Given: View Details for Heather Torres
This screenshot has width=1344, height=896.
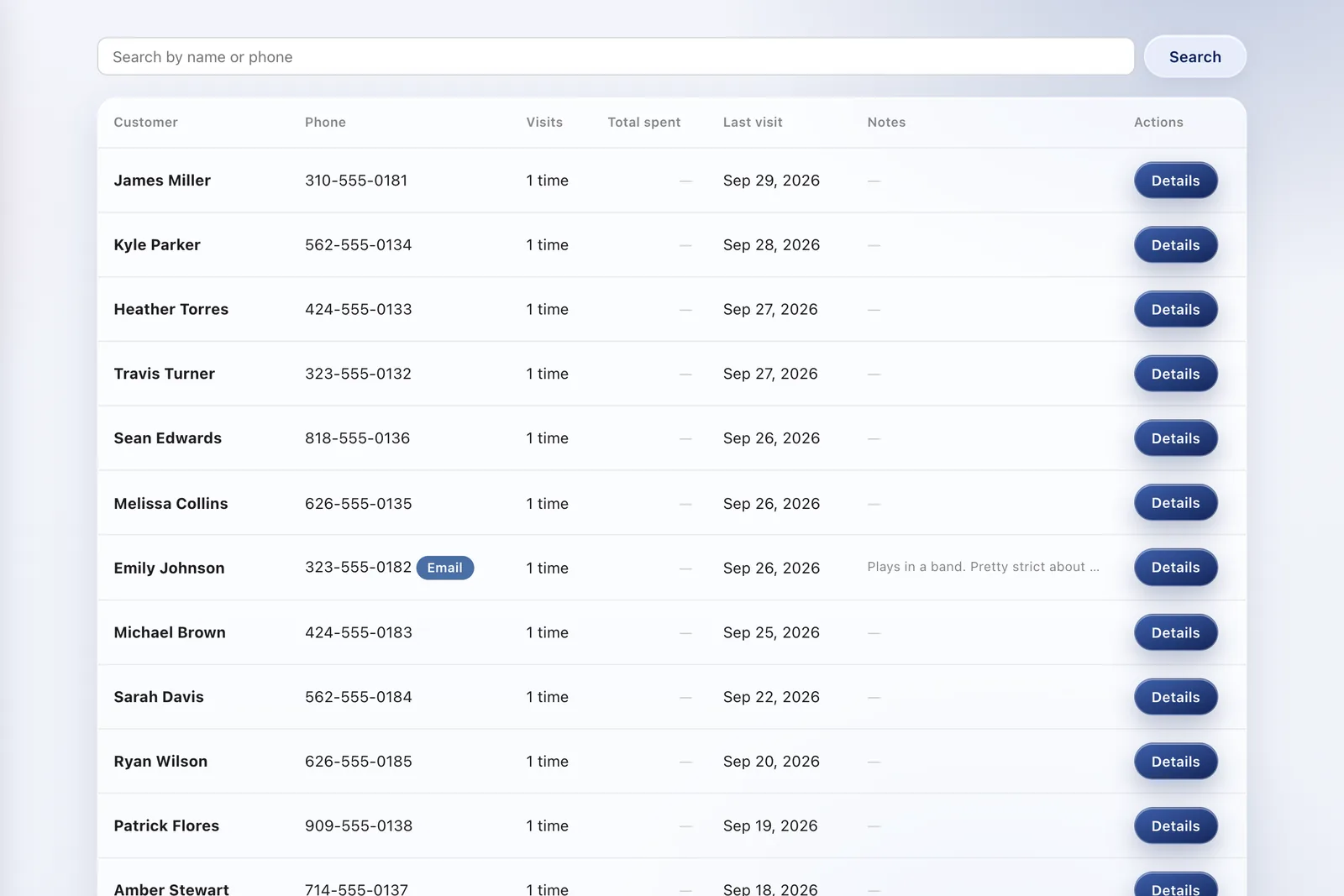Looking at the screenshot, I should coord(1175,309).
